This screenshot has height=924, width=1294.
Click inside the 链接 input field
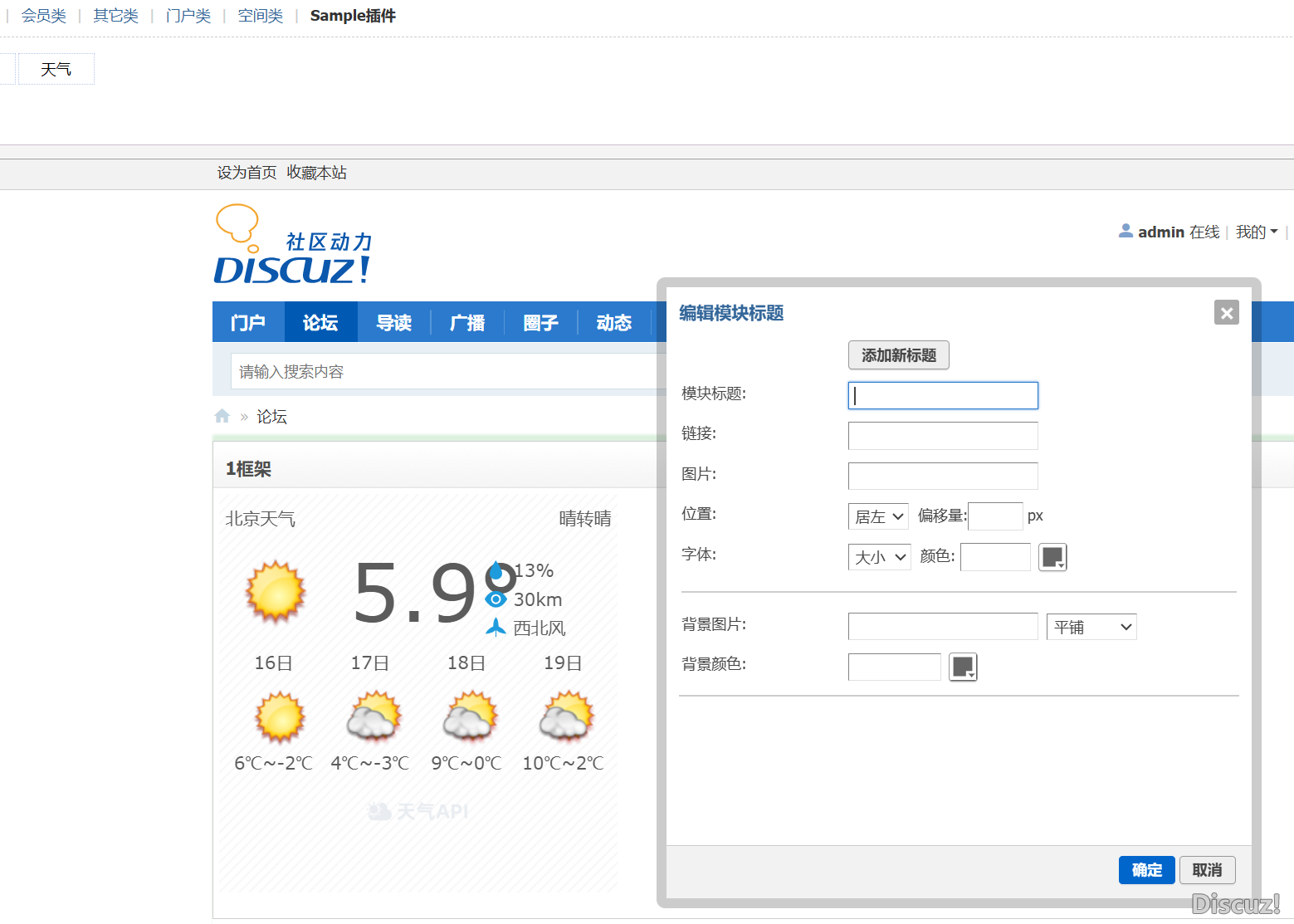[942, 435]
